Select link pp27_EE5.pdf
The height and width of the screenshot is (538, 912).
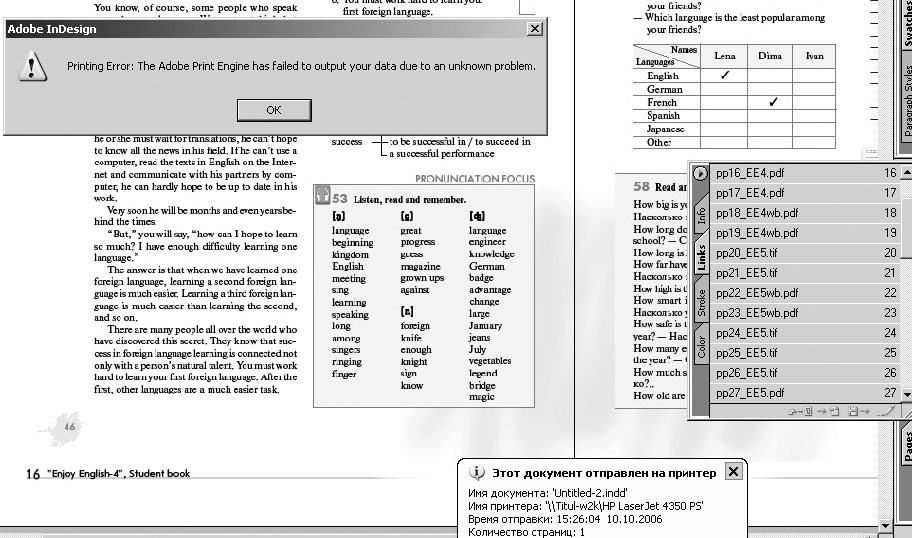806,393
